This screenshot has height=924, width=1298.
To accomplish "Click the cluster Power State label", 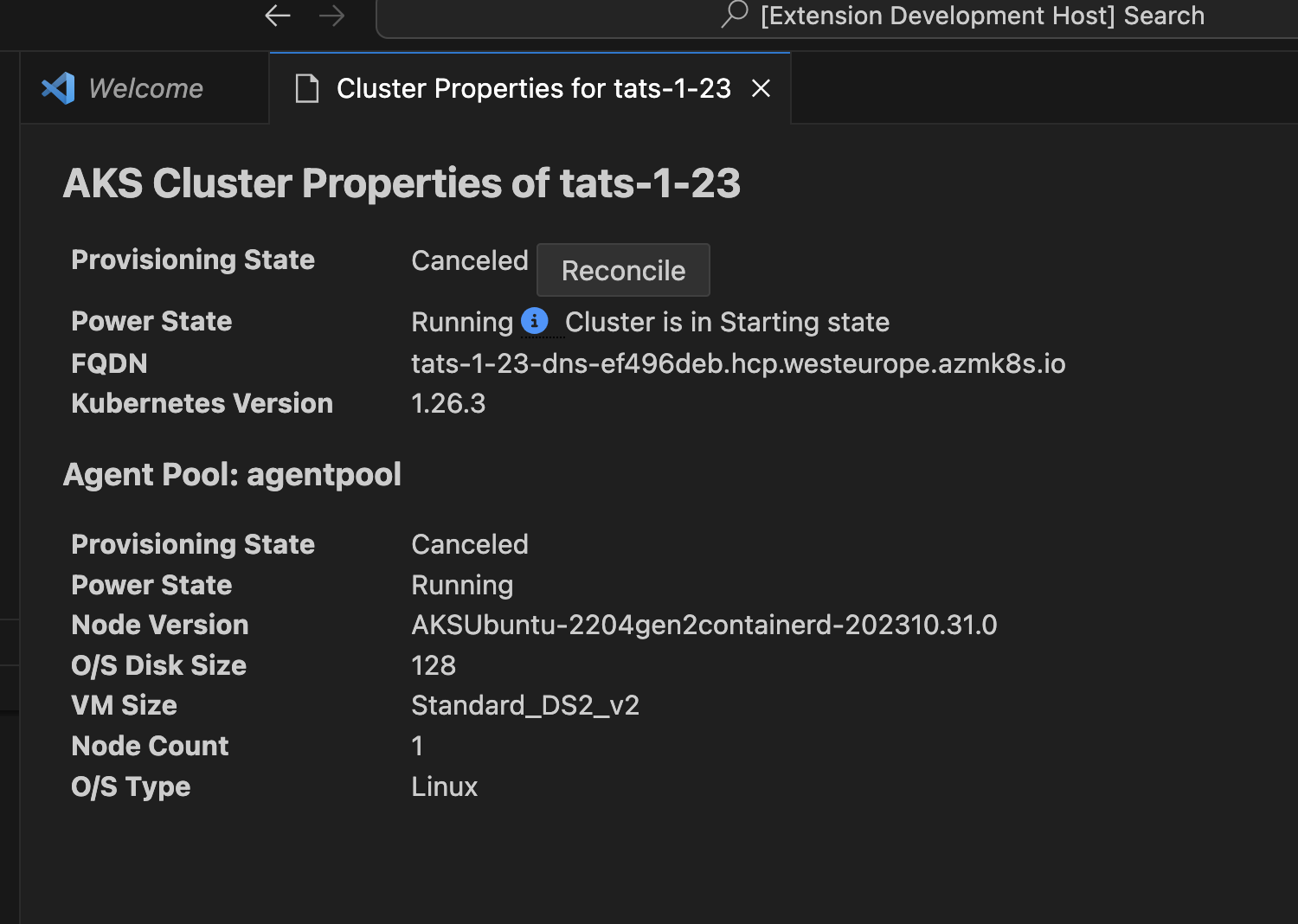I will pyautogui.click(x=151, y=321).
